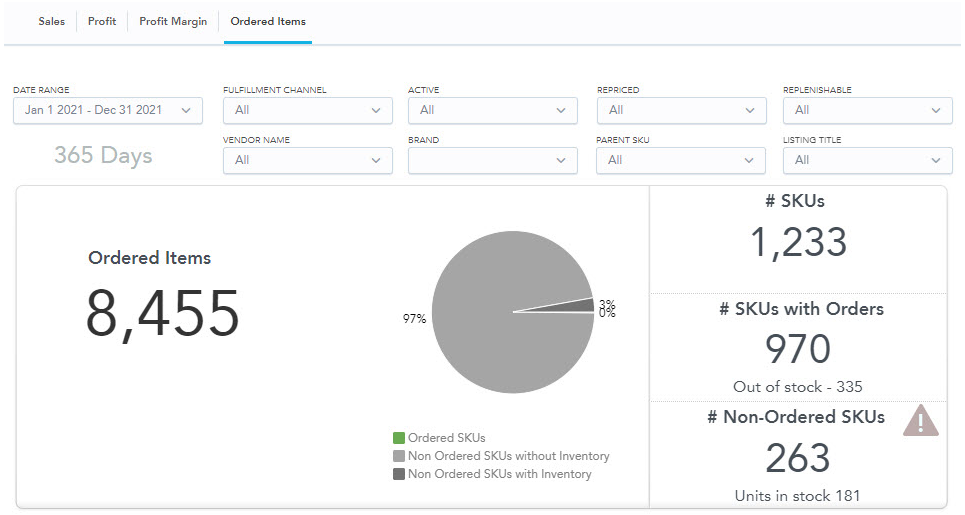
Task: Click the warning triangle icon beside Non-Ordered SKUs
Action: [x=921, y=421]
